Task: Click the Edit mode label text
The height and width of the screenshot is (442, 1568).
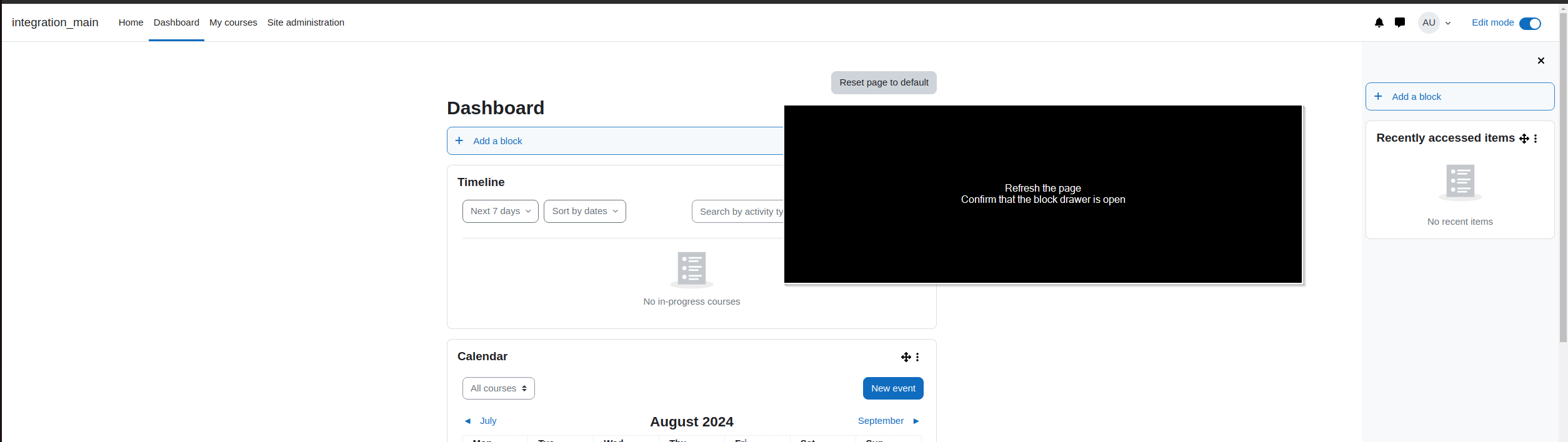Action: (1492, 22)
